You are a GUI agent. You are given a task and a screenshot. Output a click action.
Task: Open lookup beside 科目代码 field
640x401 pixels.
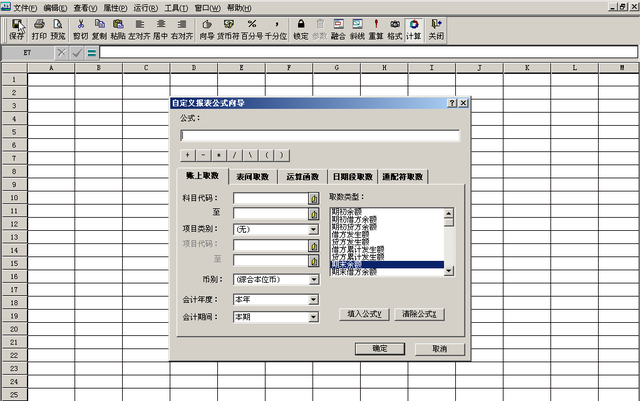coord(313,198)
